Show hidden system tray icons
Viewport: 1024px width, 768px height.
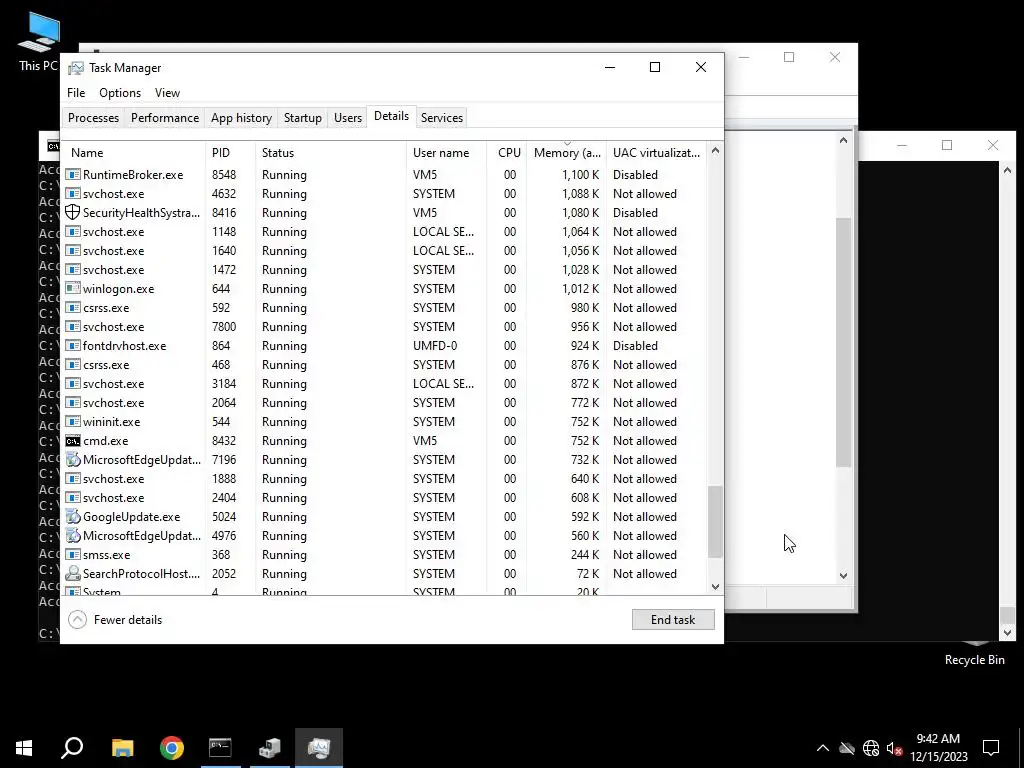coord(823,748)
